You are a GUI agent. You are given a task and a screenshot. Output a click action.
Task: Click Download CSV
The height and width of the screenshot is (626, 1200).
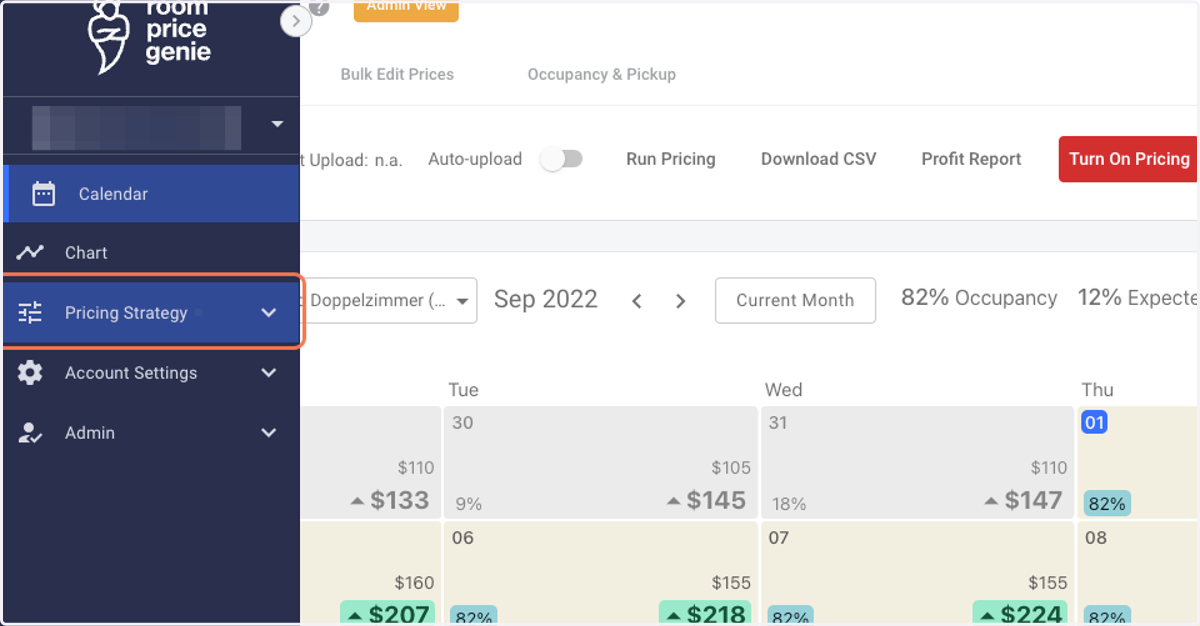pyautogui.click(x=819, y=159)
